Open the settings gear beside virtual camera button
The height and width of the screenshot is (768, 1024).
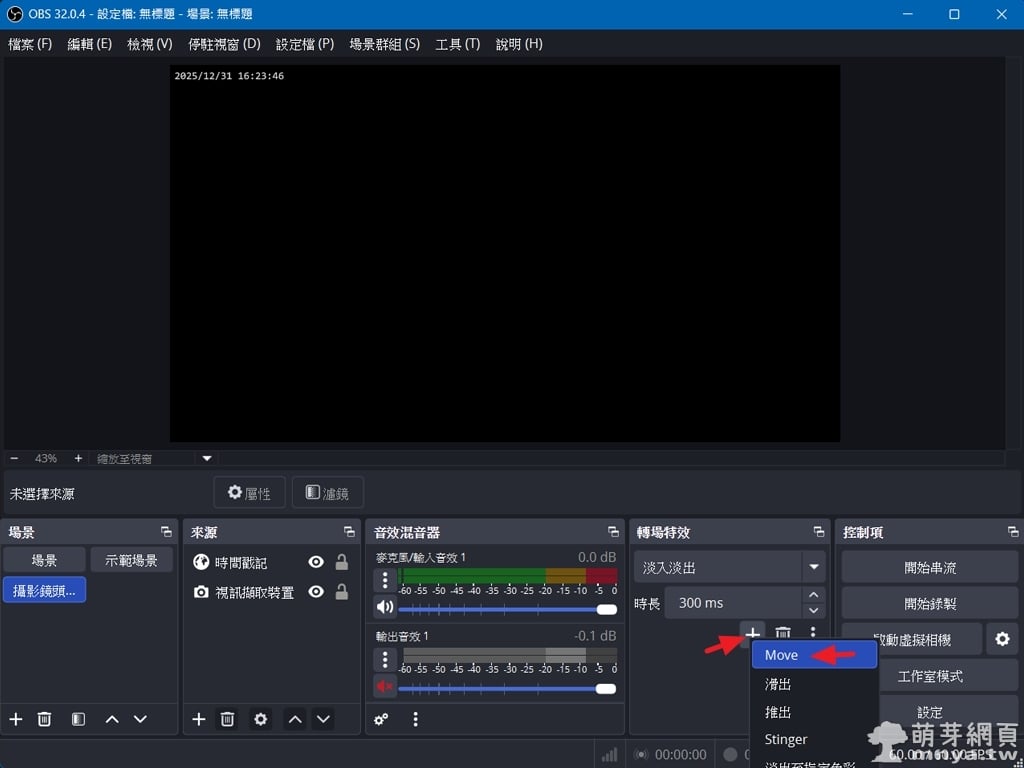[x=1002, y=639]
